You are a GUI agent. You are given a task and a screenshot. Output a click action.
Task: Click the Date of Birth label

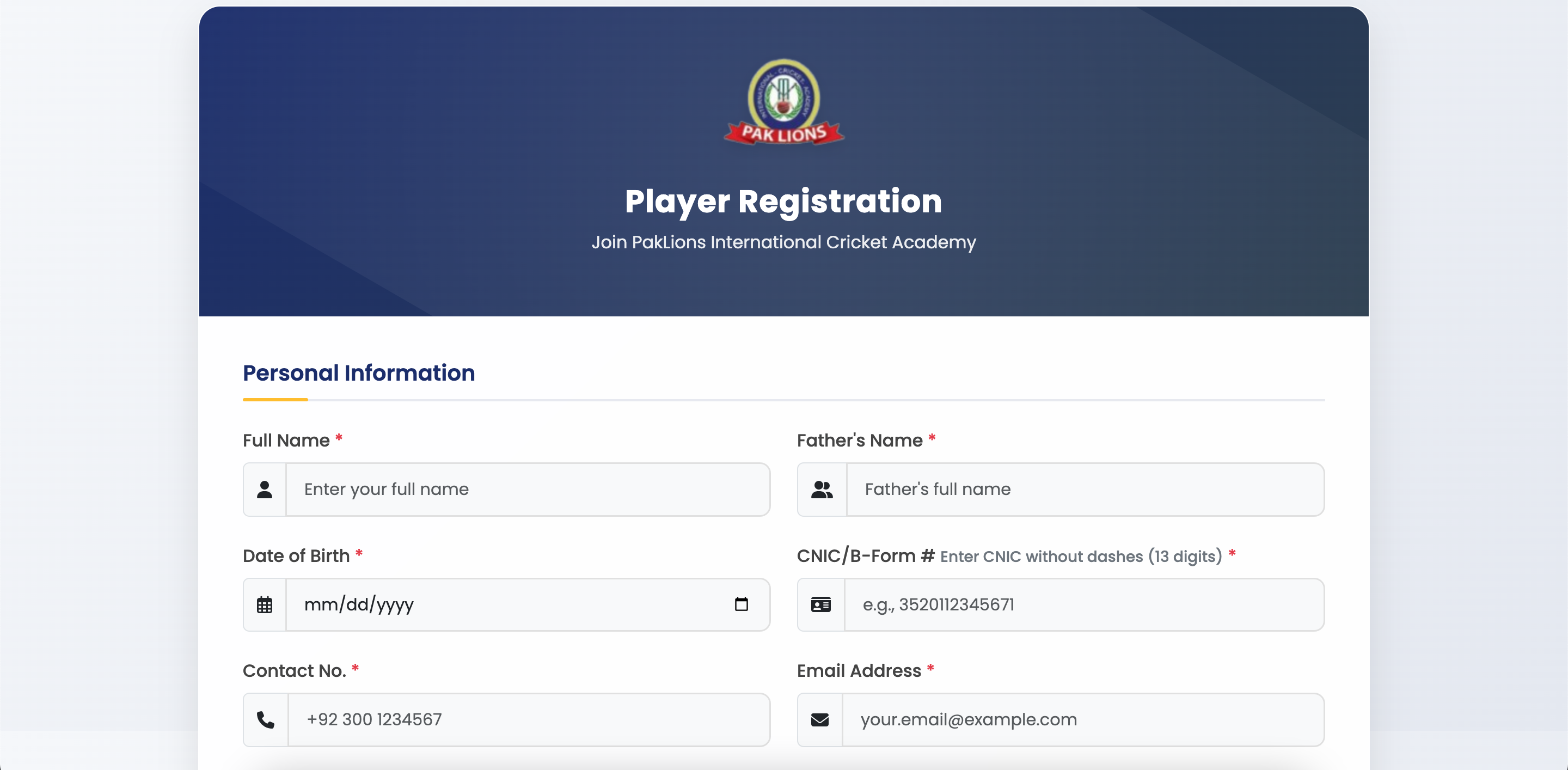(296, 556)
